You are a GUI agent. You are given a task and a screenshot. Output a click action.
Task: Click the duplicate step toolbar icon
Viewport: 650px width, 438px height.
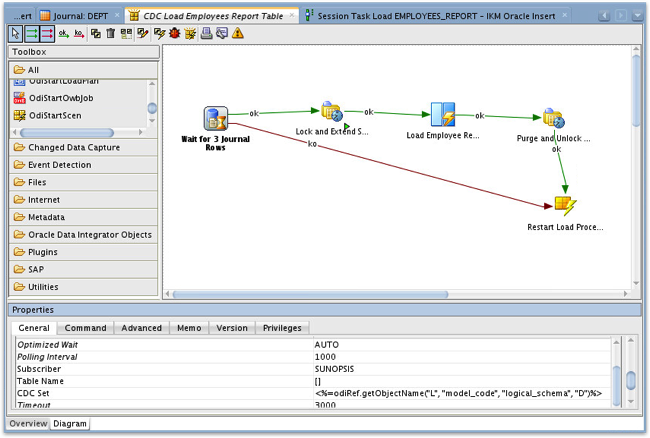(x=96, y=33)
